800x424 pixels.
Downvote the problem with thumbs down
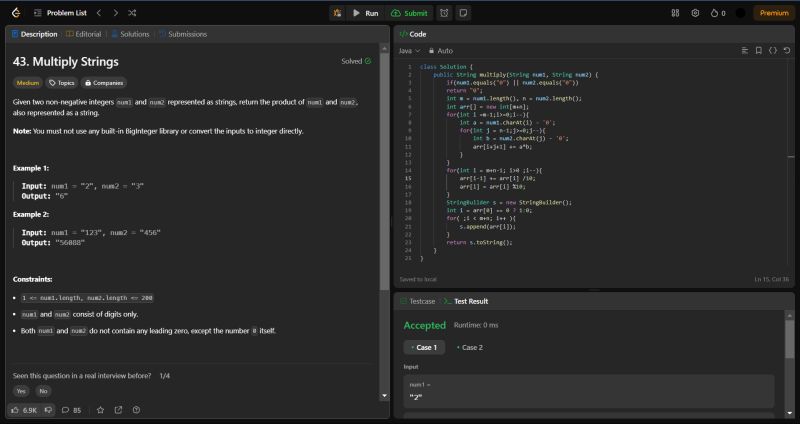(x=50, y=410)
